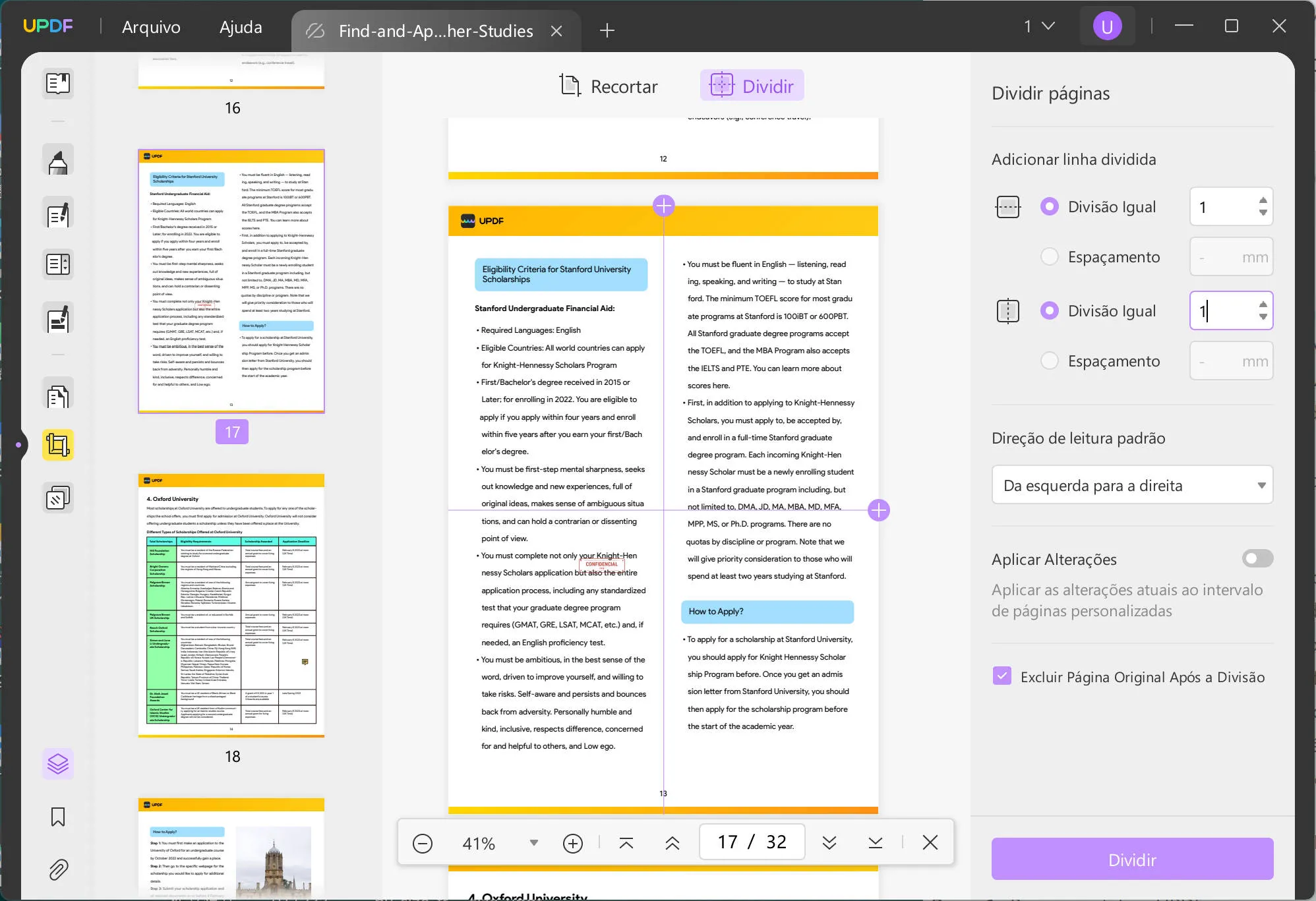The height and width of the screenshot is (901, 1316).
Task: Open the Attachments paperclip icon
Action: click(x=58, y=869)
